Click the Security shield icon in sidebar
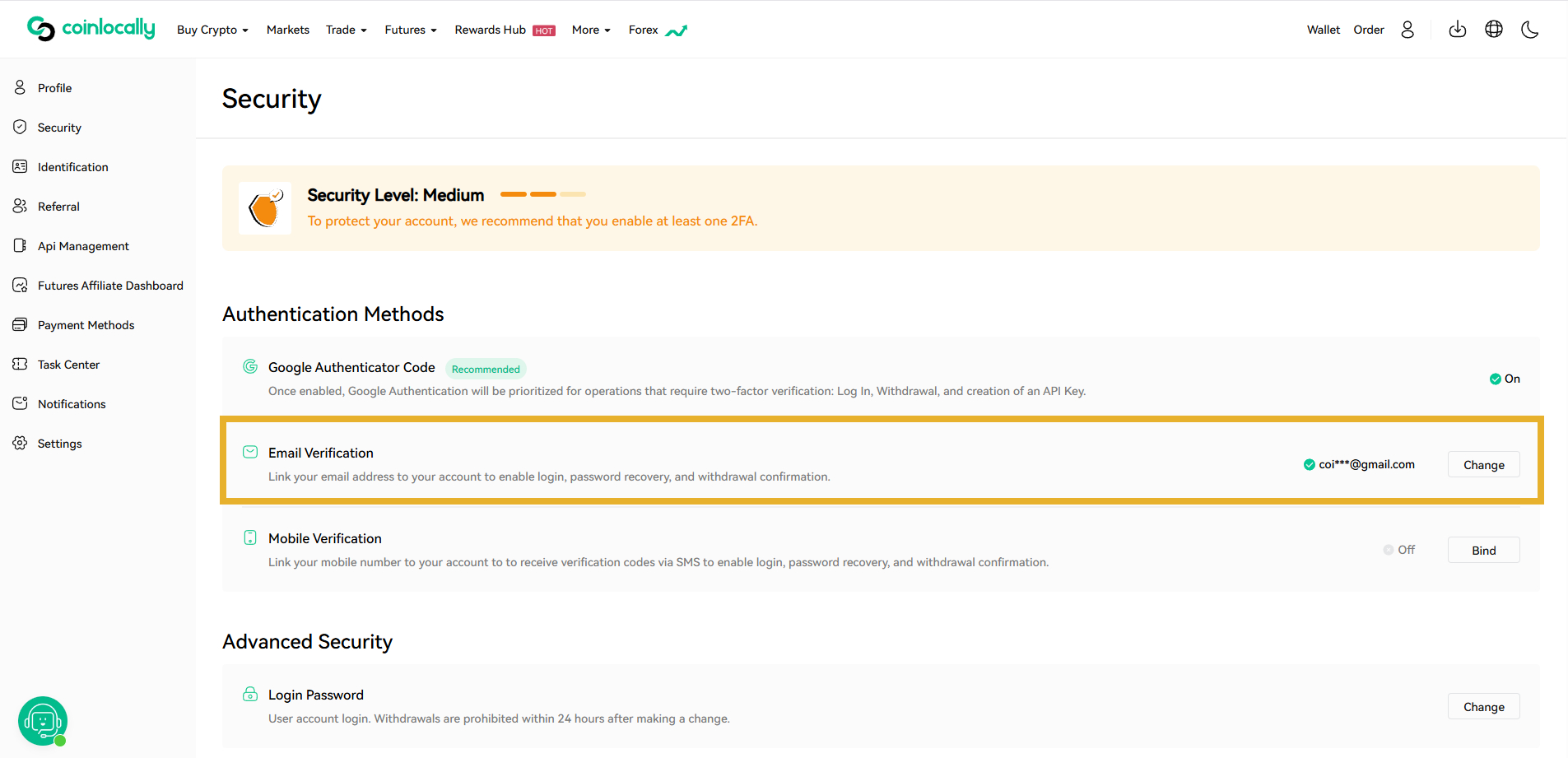Image resolution: width=1568 pixels, height=758 pixels. coord(20,127)
